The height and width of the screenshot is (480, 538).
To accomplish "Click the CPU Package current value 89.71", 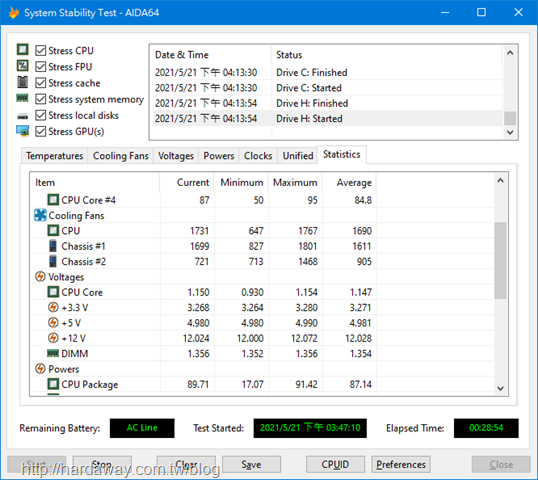I will [x=198, y=384].
